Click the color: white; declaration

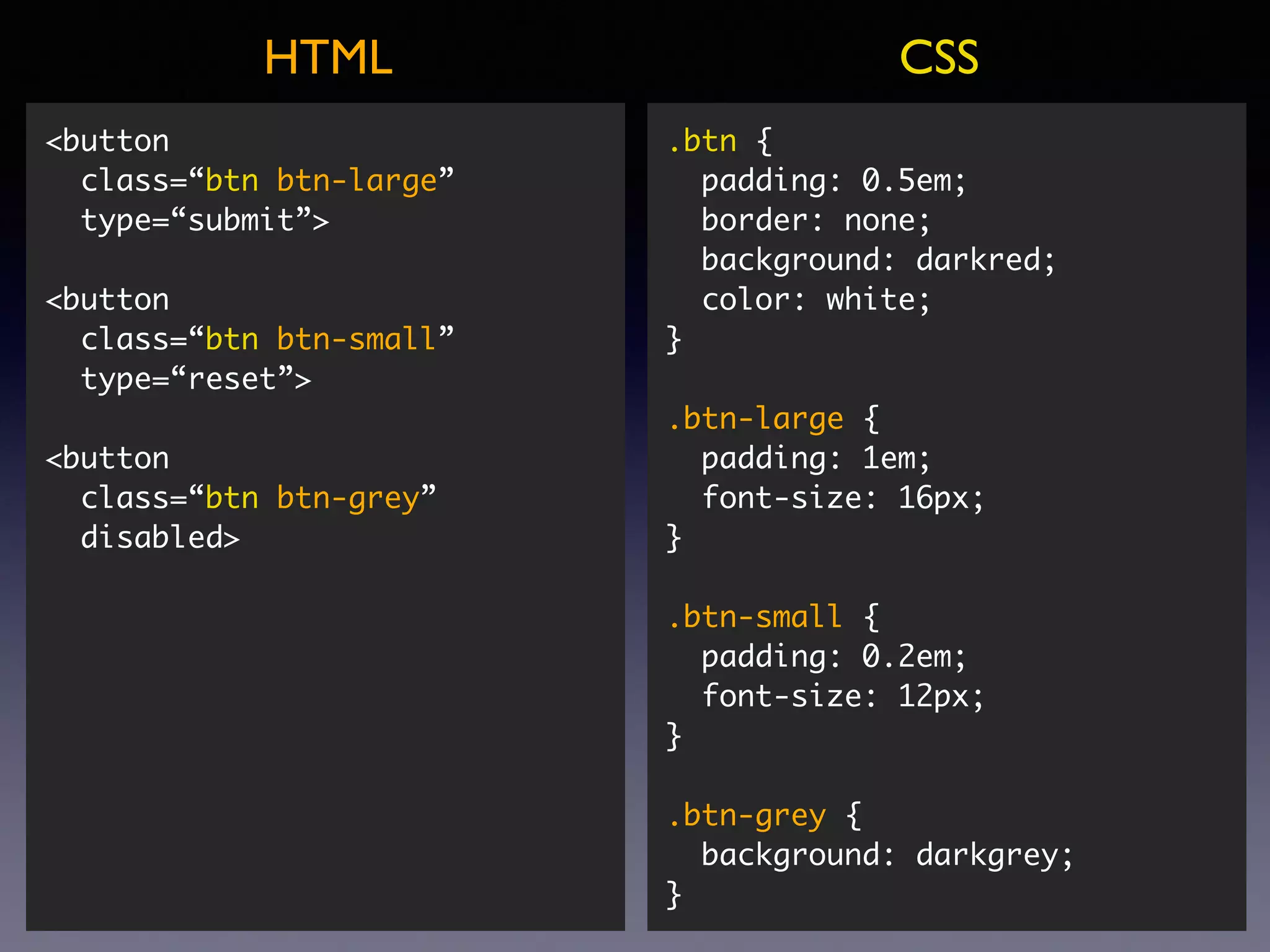815,300
